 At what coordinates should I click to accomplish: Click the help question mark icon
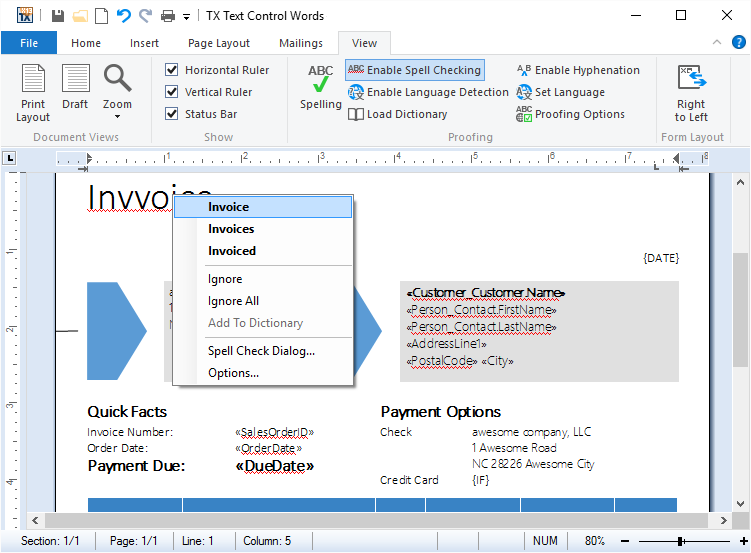pyautogui.click(x=738, y=42)
